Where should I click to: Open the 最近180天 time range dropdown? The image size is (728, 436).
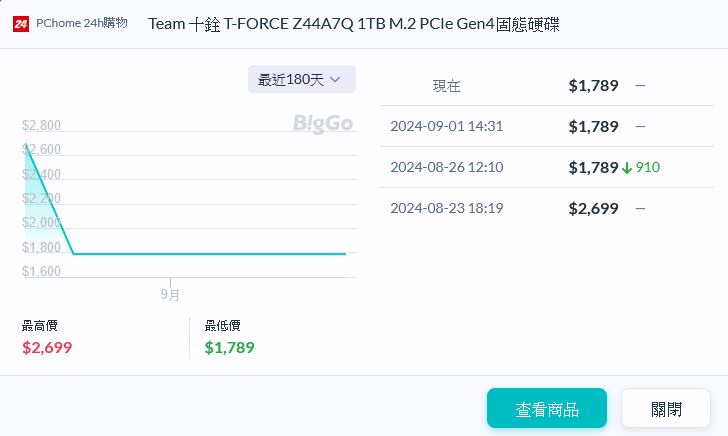coord(301,79)
